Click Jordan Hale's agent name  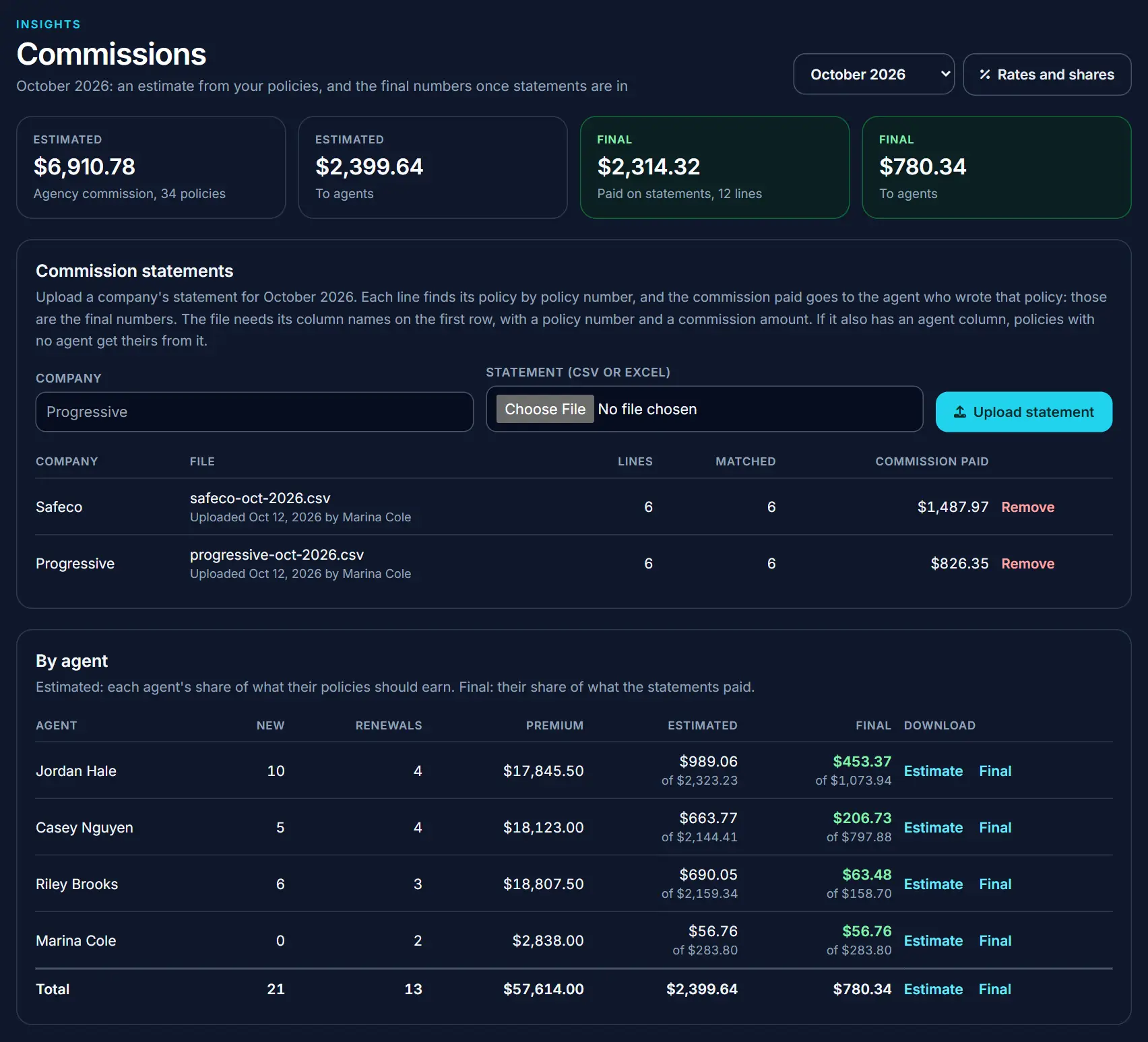[x=76, y=771]
